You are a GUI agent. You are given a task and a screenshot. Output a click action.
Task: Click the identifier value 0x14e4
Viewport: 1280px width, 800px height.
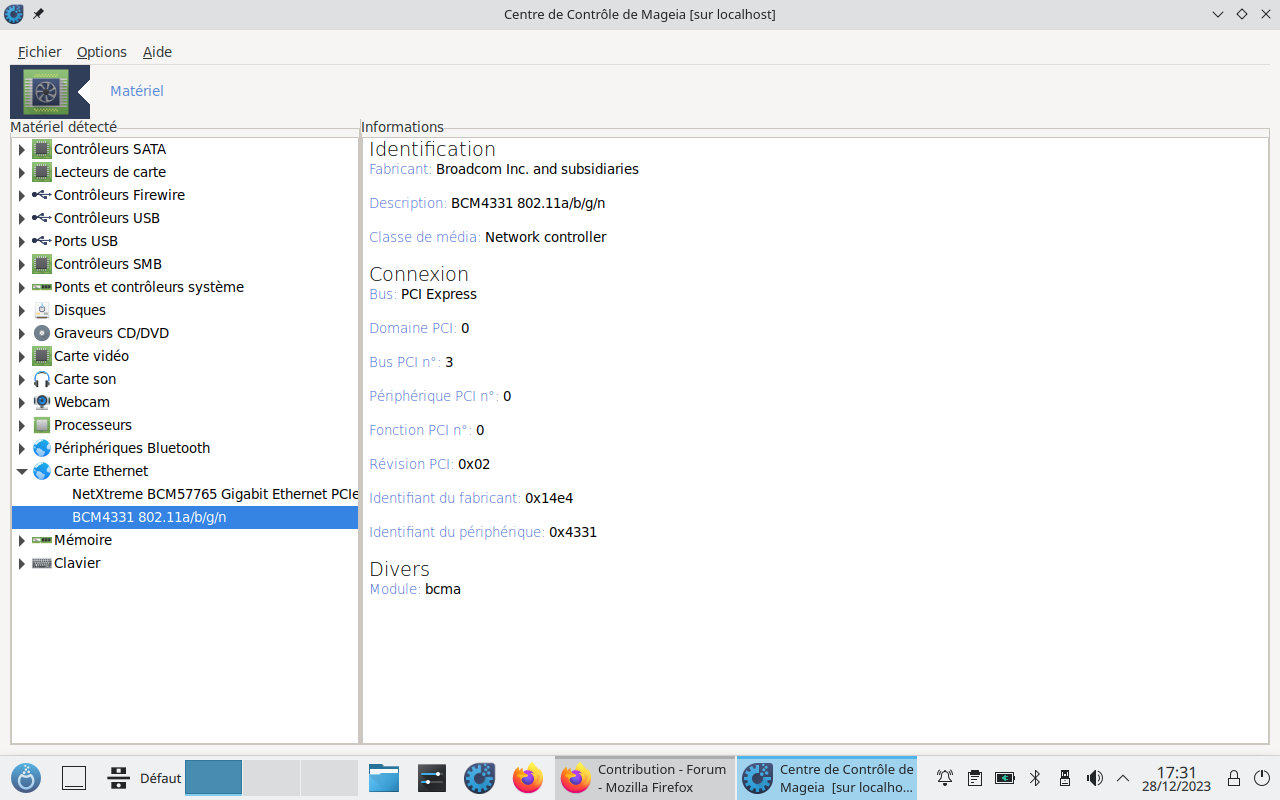click(549, 498)
